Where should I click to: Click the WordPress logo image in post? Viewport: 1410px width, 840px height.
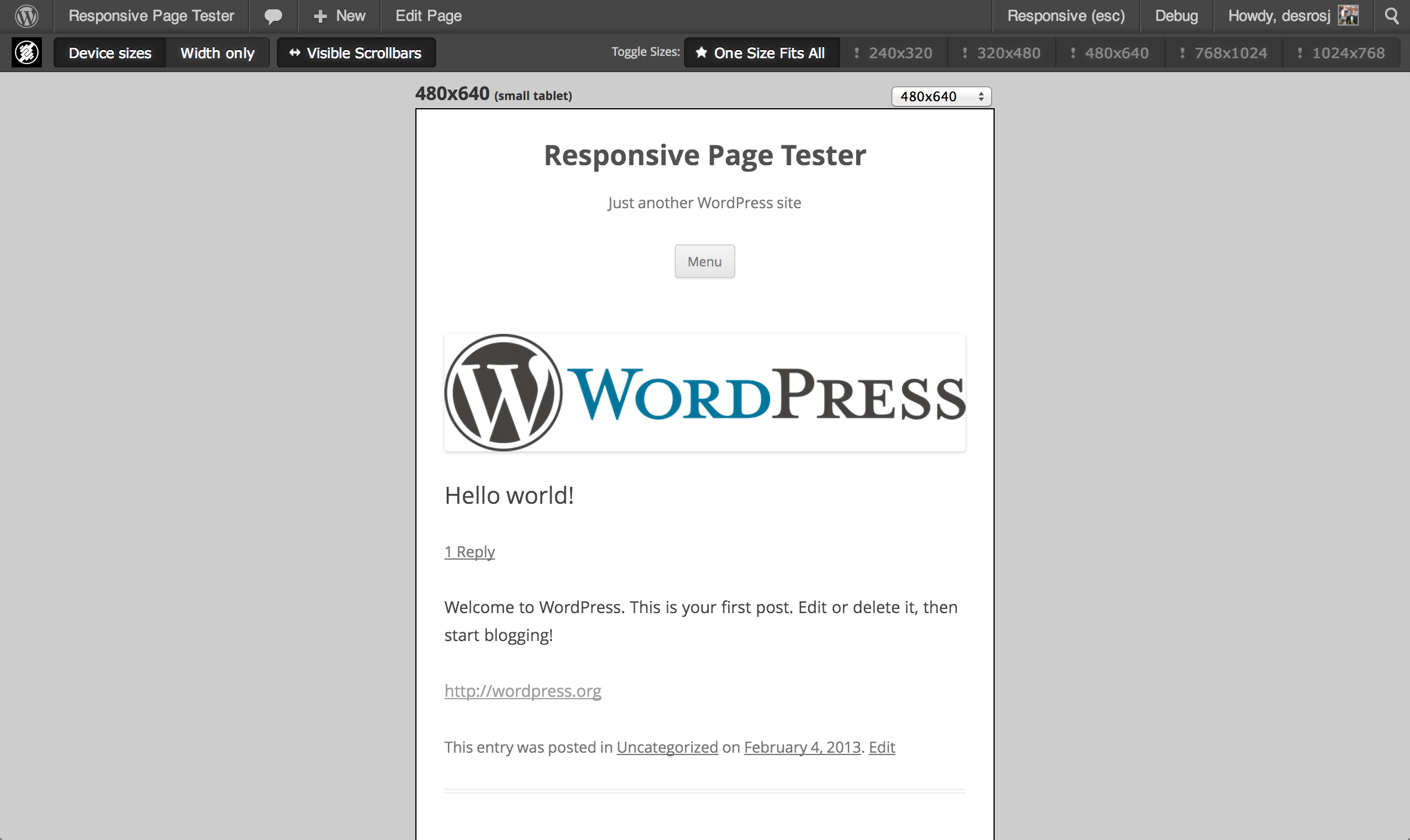click(x=704, y=393)
